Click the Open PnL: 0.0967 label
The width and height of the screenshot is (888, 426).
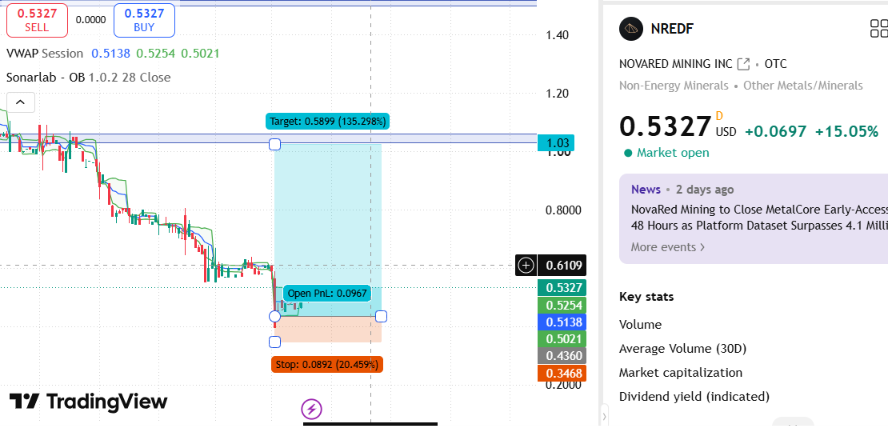[x=327, y=293]
